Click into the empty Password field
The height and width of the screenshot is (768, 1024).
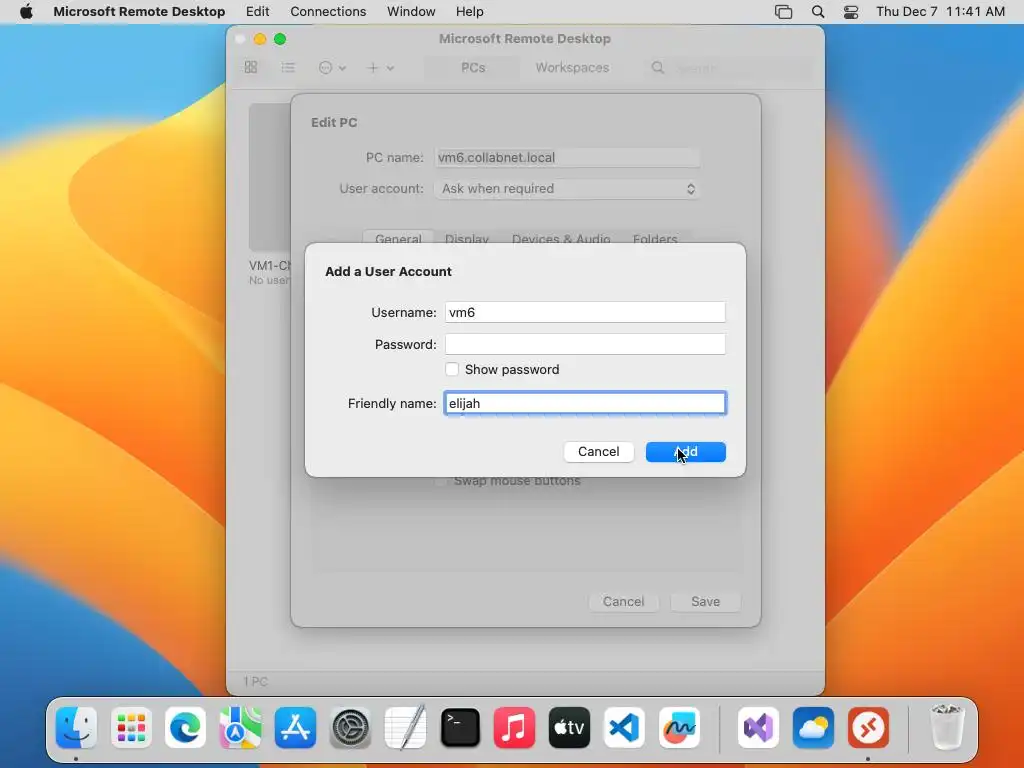585,344
